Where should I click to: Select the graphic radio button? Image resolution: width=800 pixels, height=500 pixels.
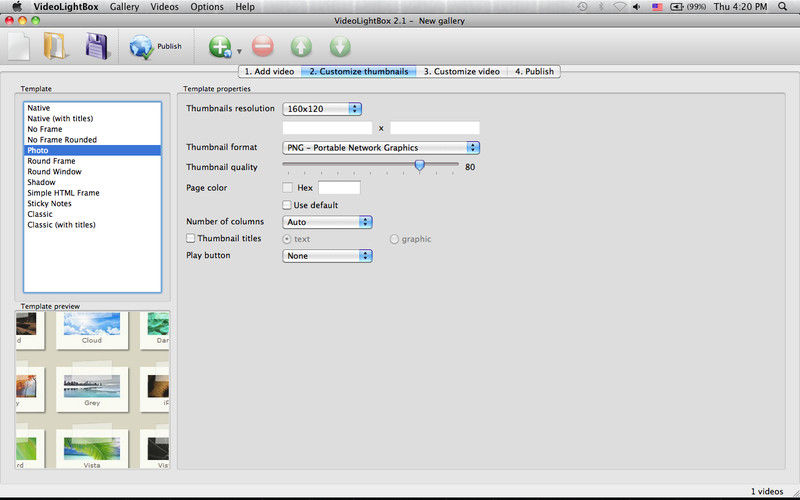(394, 239)
